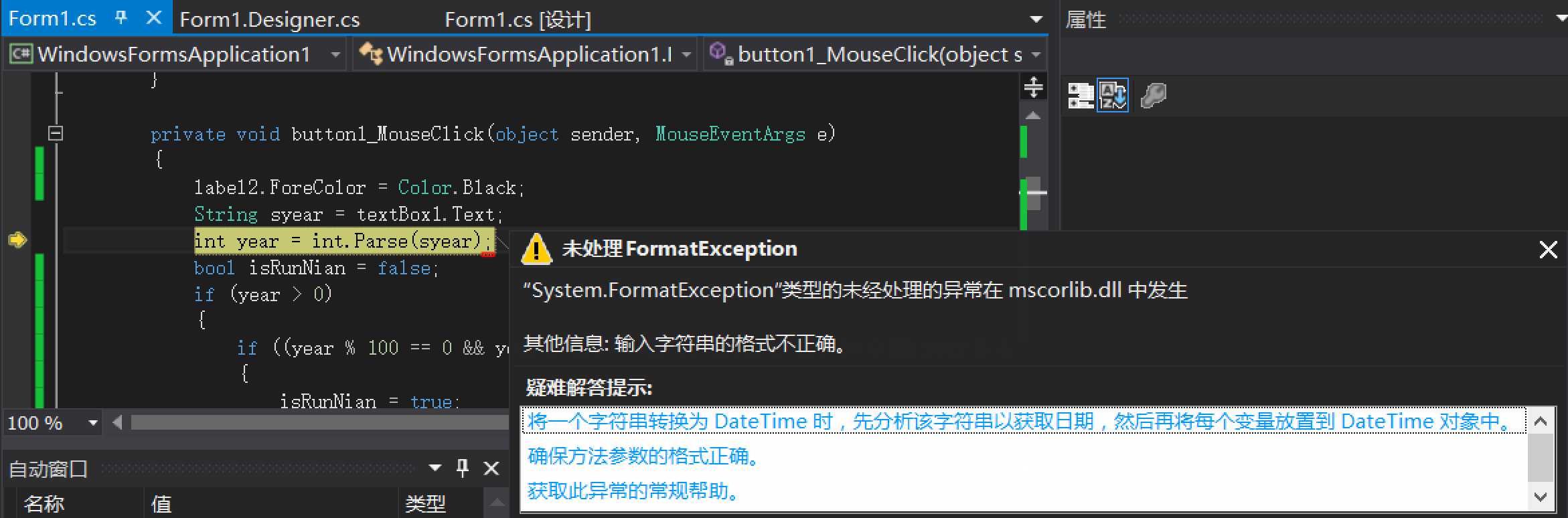
Task: Pin the Form1.cs tab
Action: coord(121,18)
